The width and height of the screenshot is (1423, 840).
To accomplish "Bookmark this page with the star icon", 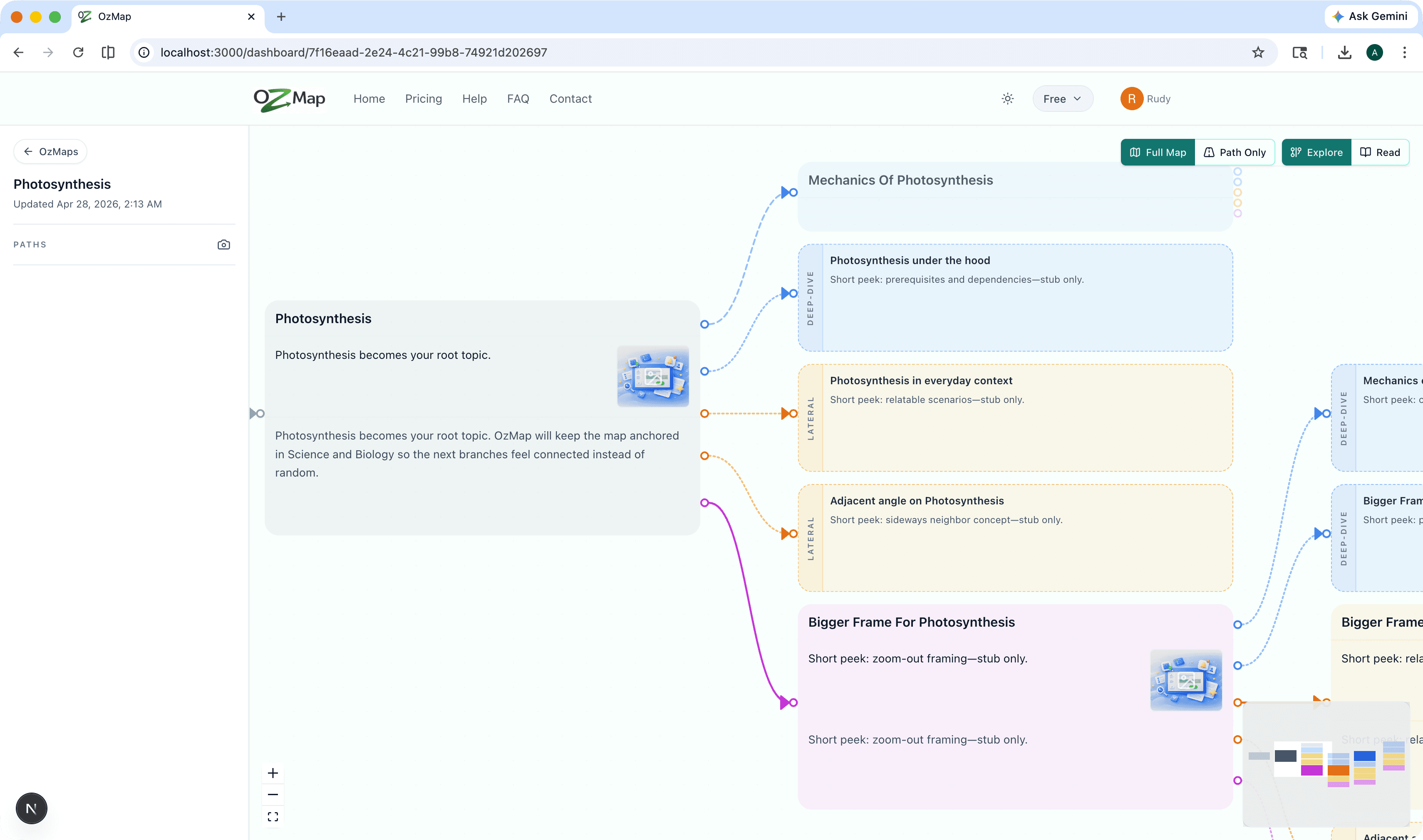I will click(x=1258, y=52).
